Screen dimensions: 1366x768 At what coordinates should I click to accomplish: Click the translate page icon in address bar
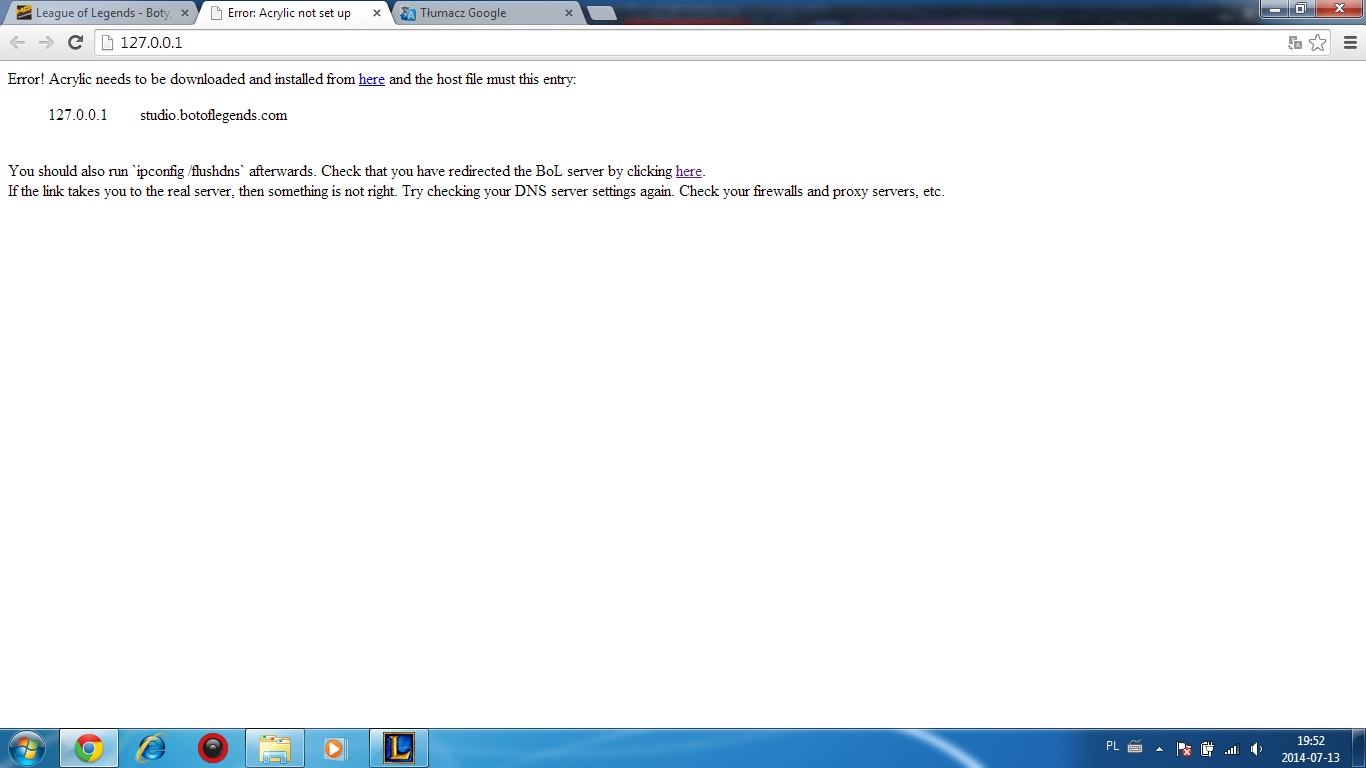1295,42
